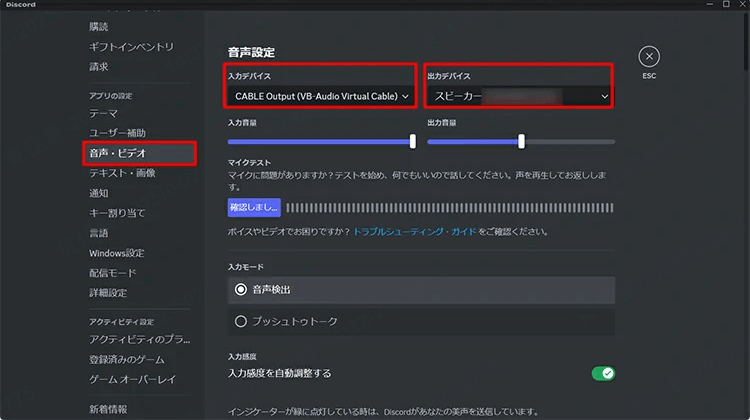750x420 pixels.
Task: Open 通知 settings in the sidebar
Action: click(x=99, y=193)
